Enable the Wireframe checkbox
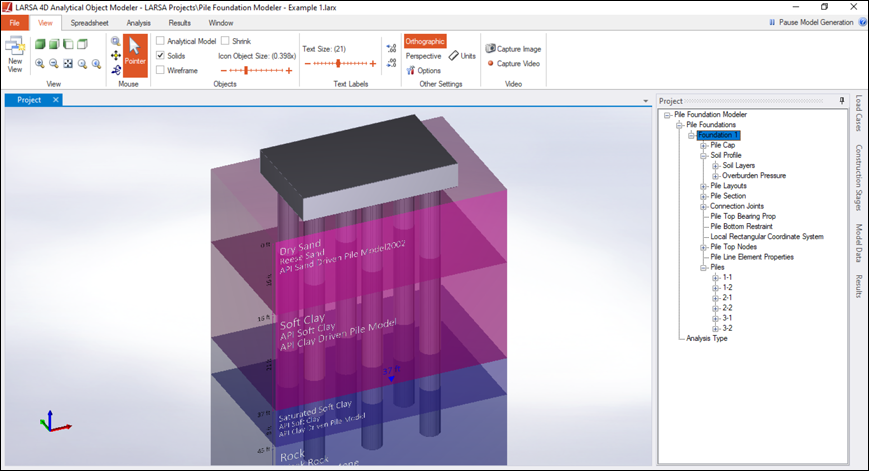 pyautogui.click(x=160, y=70)
